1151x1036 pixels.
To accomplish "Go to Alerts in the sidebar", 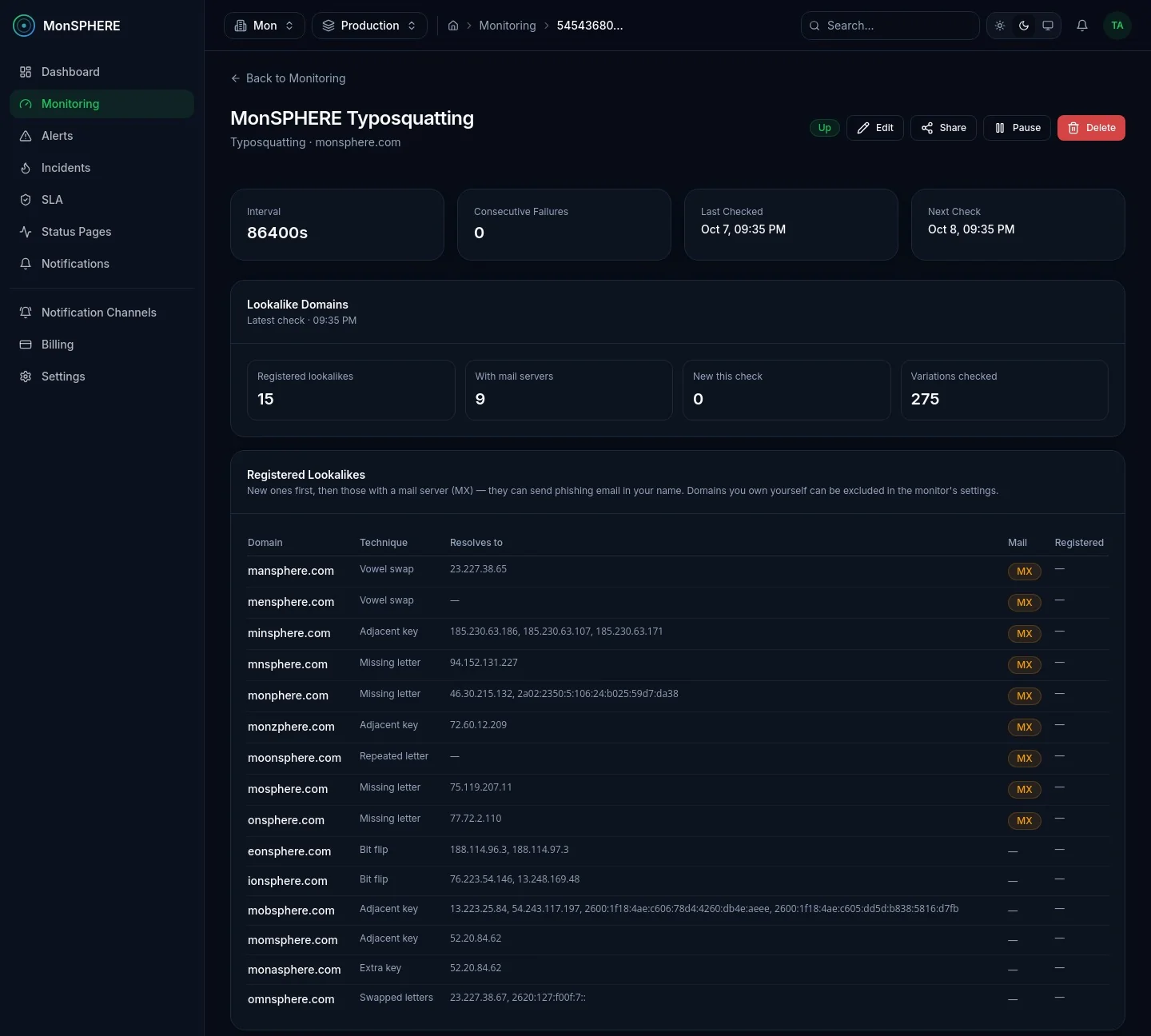I will pyautogui.click(x=102, y=136).
